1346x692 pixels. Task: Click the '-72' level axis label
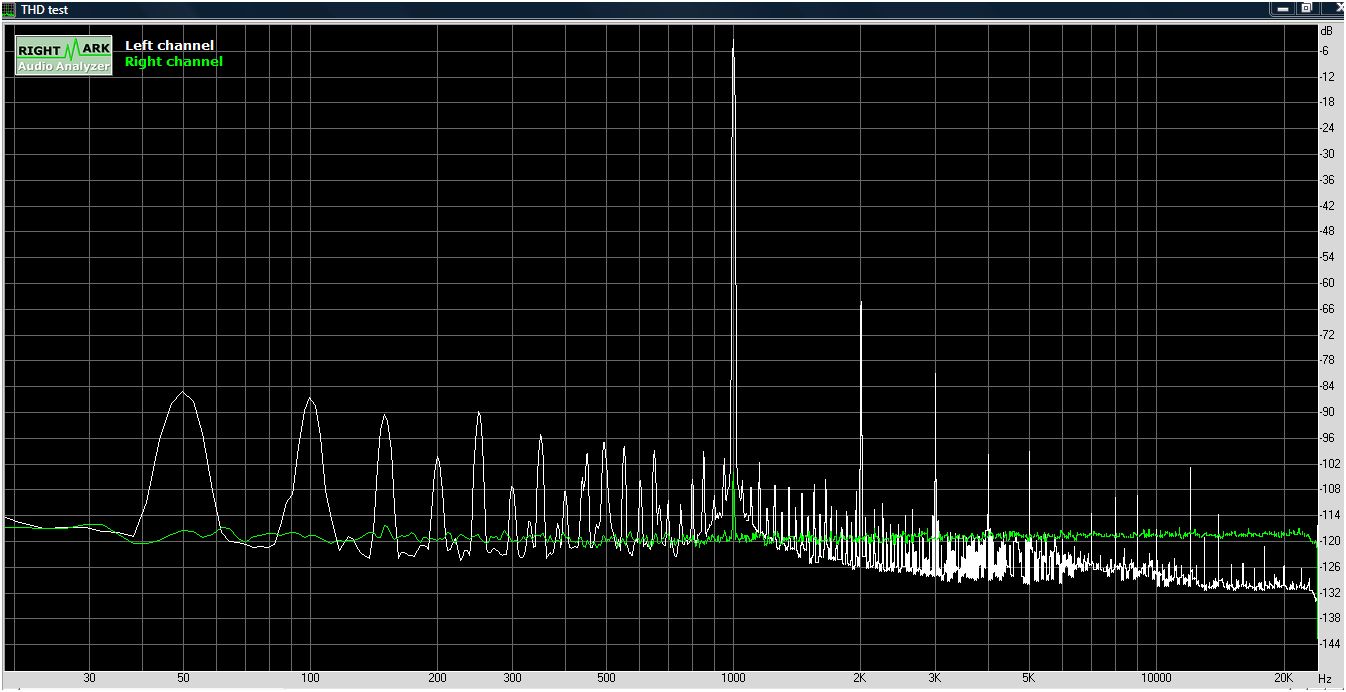tap(1328, 335)
